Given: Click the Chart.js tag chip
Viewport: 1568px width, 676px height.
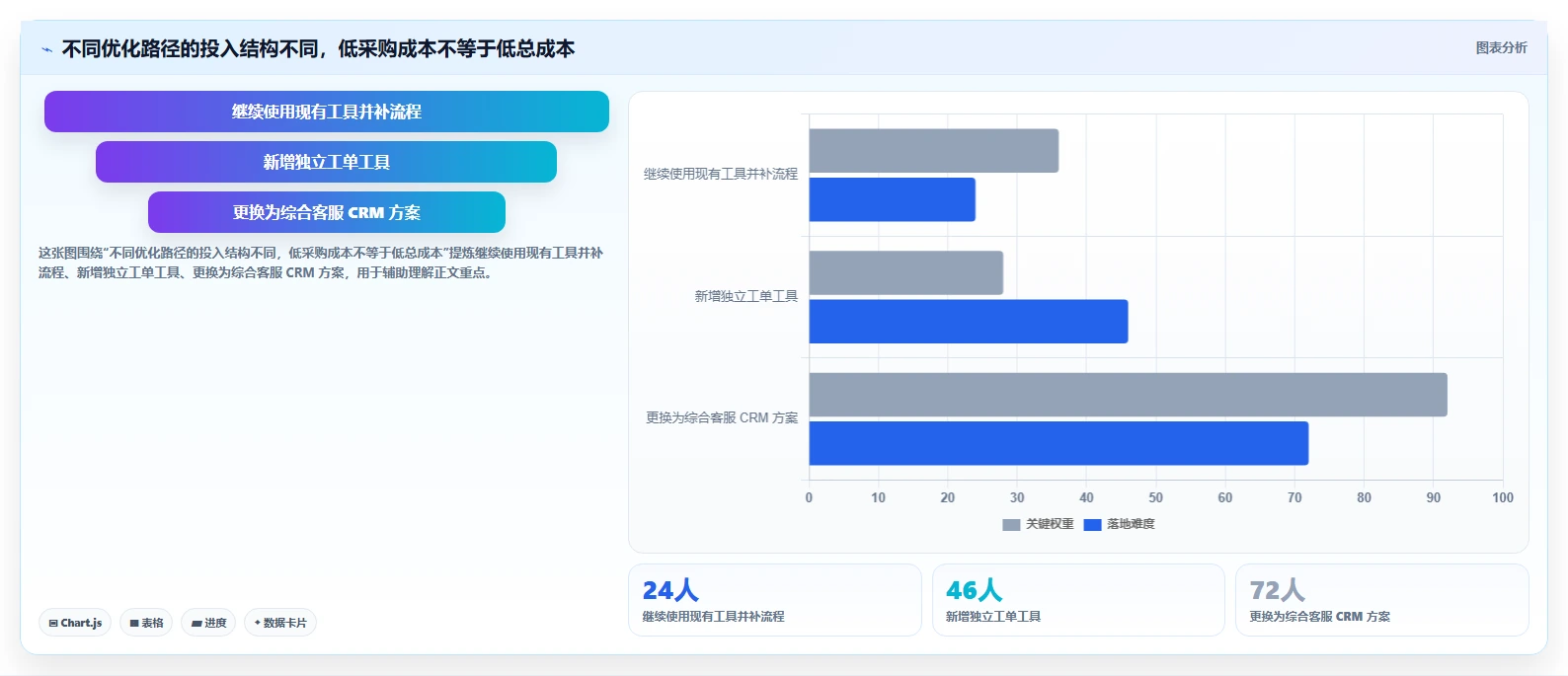Looking at the screenshot, I should click(75, 623).
